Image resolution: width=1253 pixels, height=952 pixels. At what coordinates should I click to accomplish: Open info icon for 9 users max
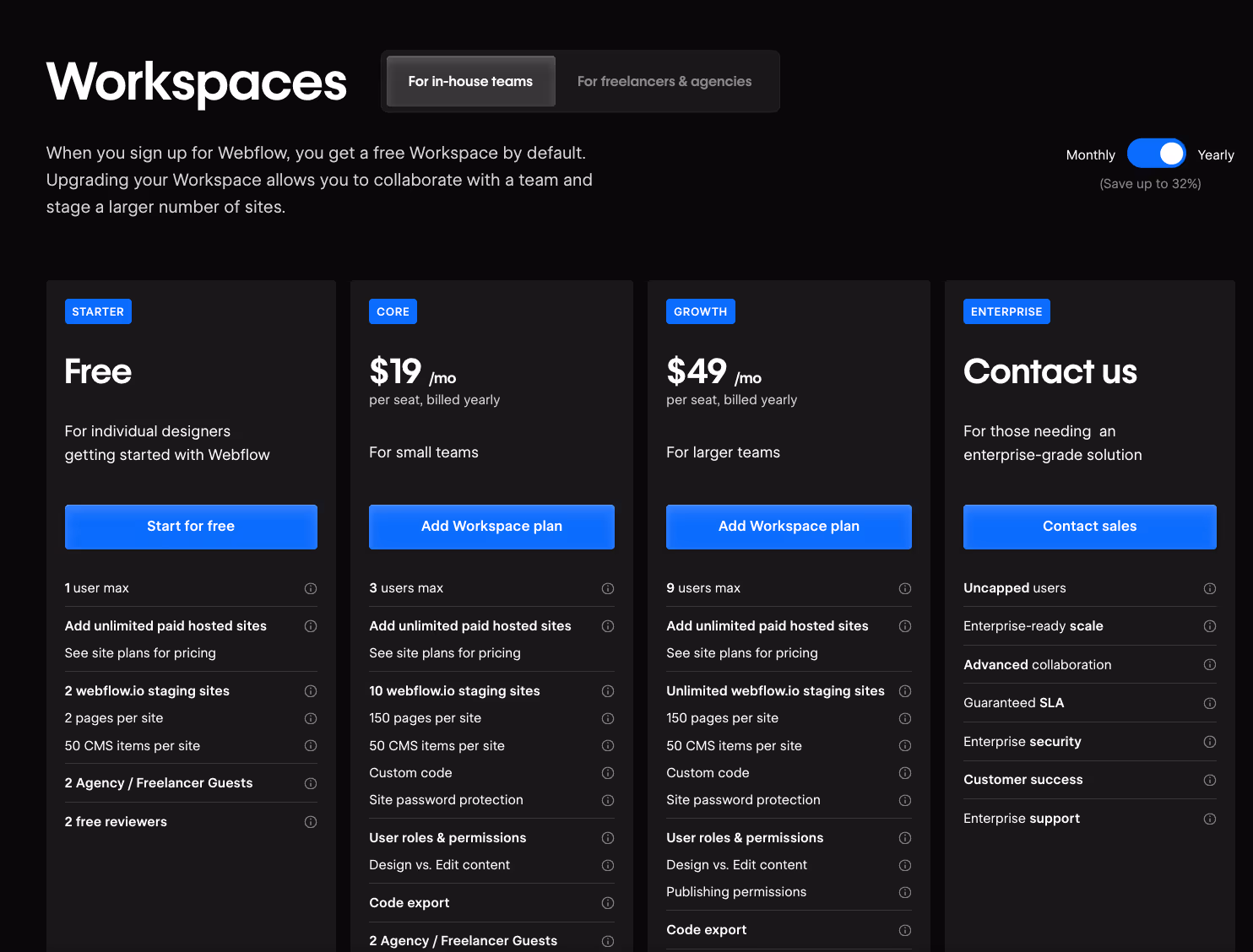[x=905, y=588]
